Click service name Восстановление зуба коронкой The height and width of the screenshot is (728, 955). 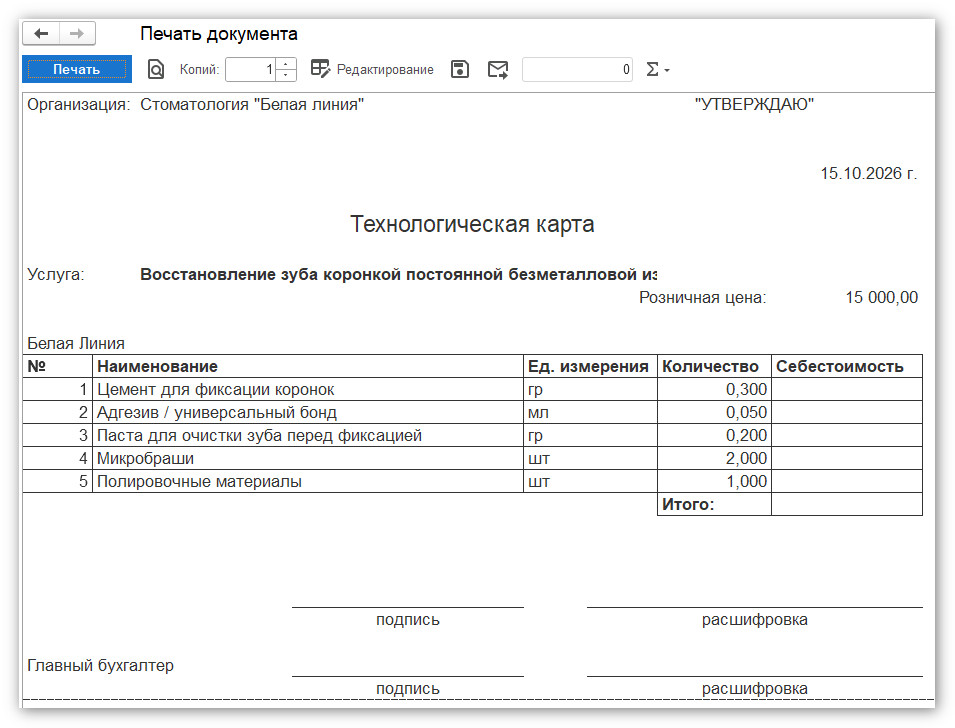pyautogui.click(x=398, y=275)
